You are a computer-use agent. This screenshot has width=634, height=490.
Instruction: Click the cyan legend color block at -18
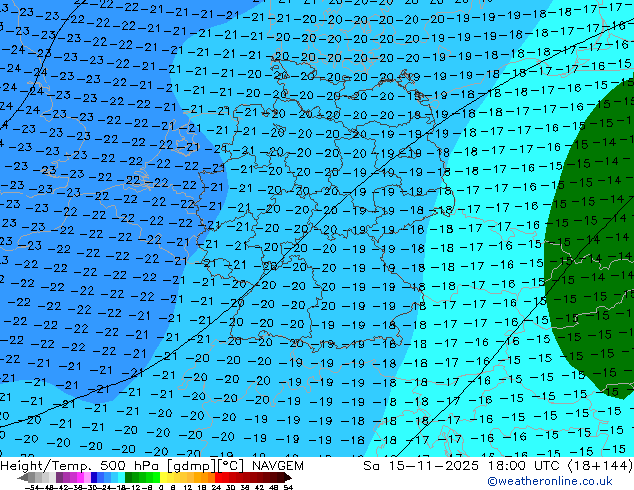coord(121,477)
